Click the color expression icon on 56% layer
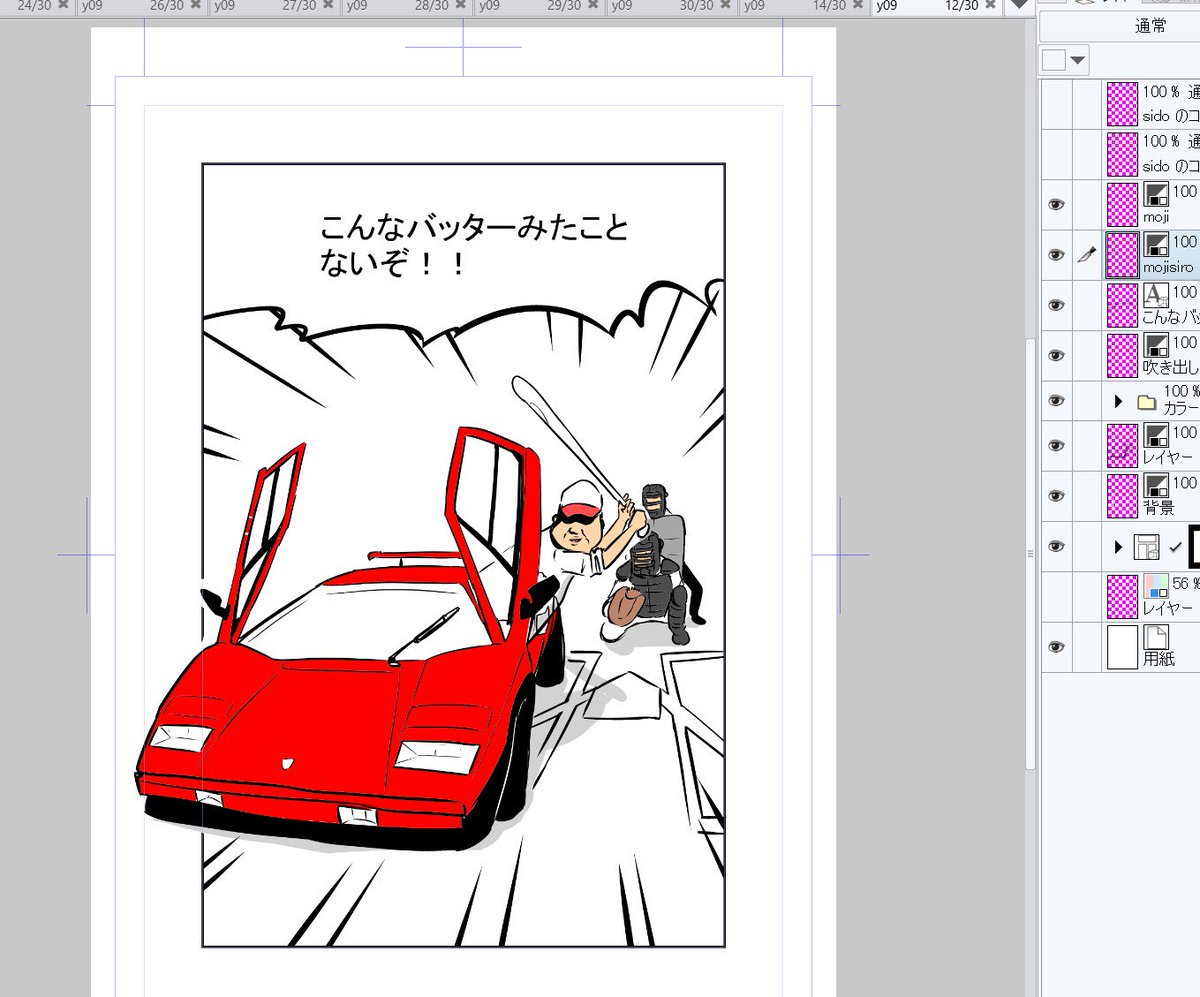Image resolution: width=1200 pixels, height=997 pixels. 1156,585
